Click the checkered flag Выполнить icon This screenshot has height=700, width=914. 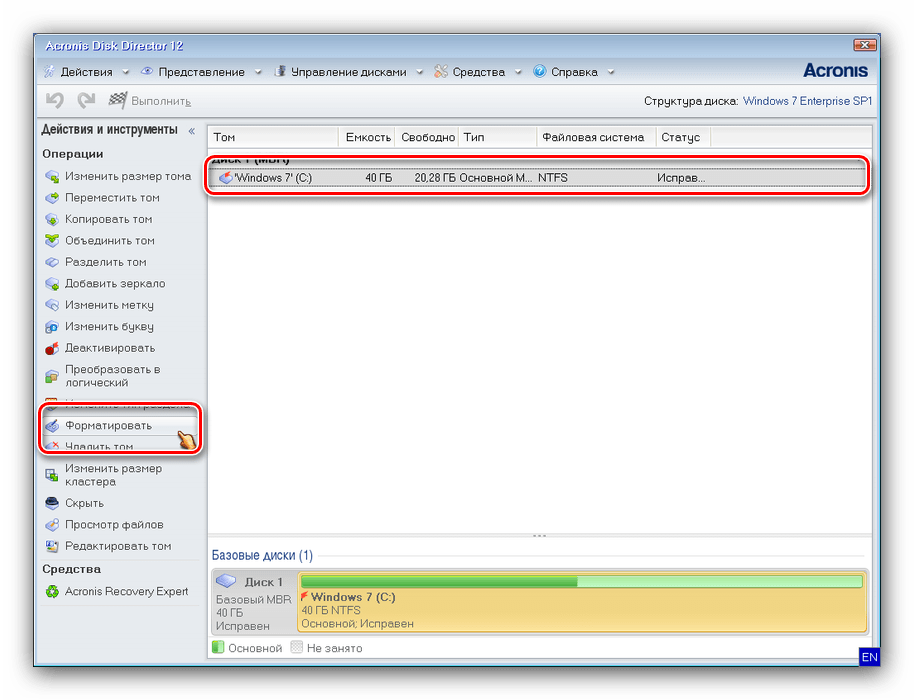(118, 100)
